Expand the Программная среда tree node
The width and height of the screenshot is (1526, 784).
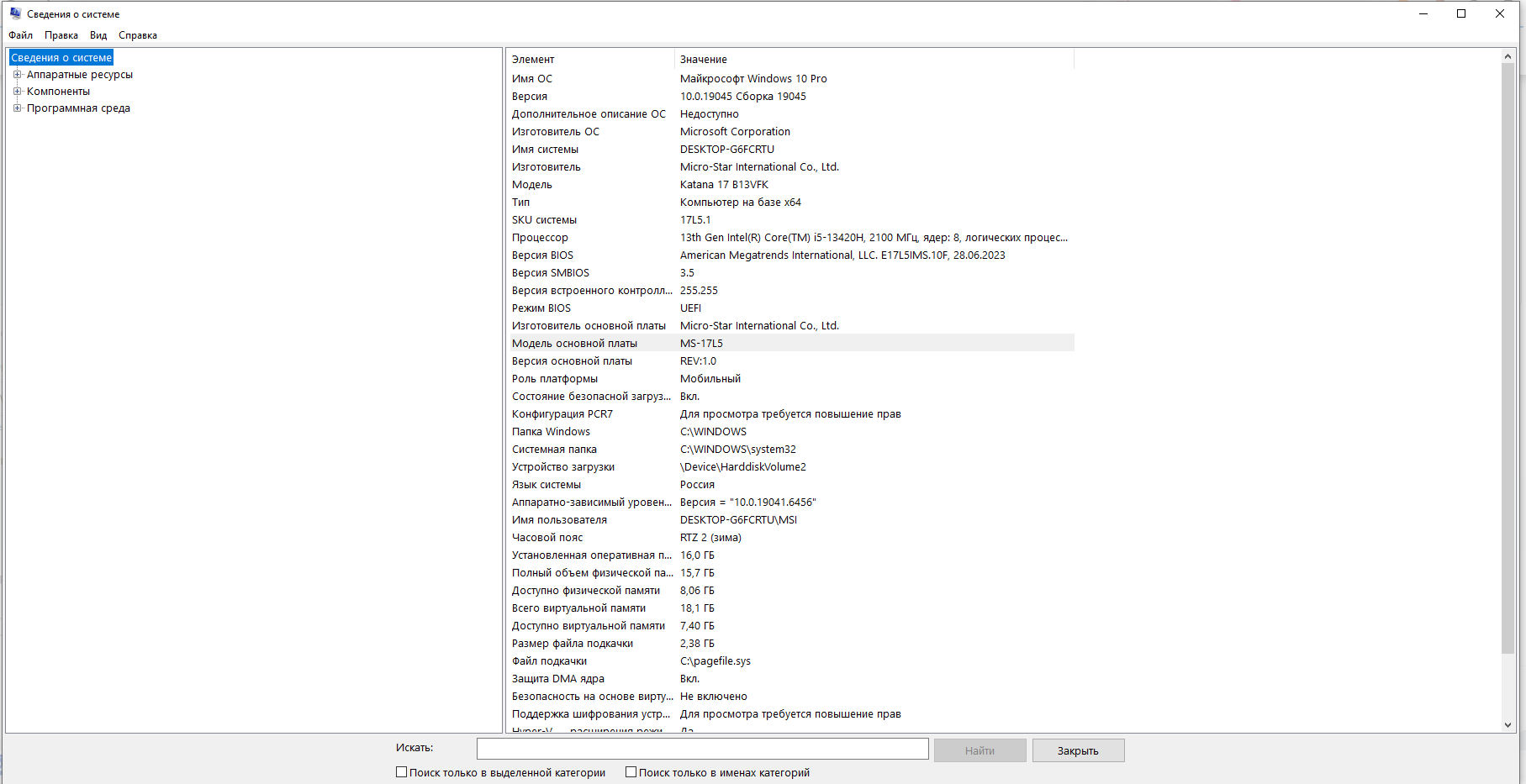[17, 108]
